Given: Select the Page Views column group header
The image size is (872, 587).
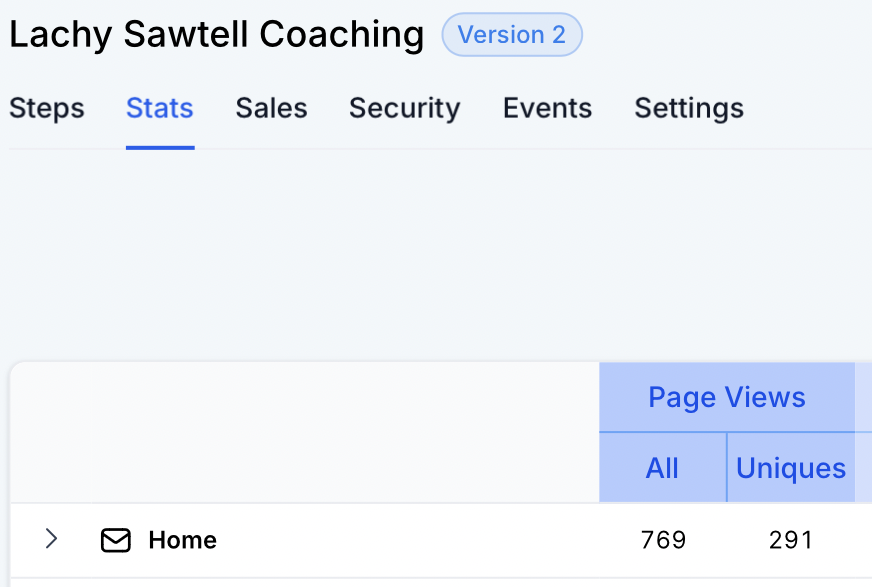Looking at the screenshot, I should point(727,397).
